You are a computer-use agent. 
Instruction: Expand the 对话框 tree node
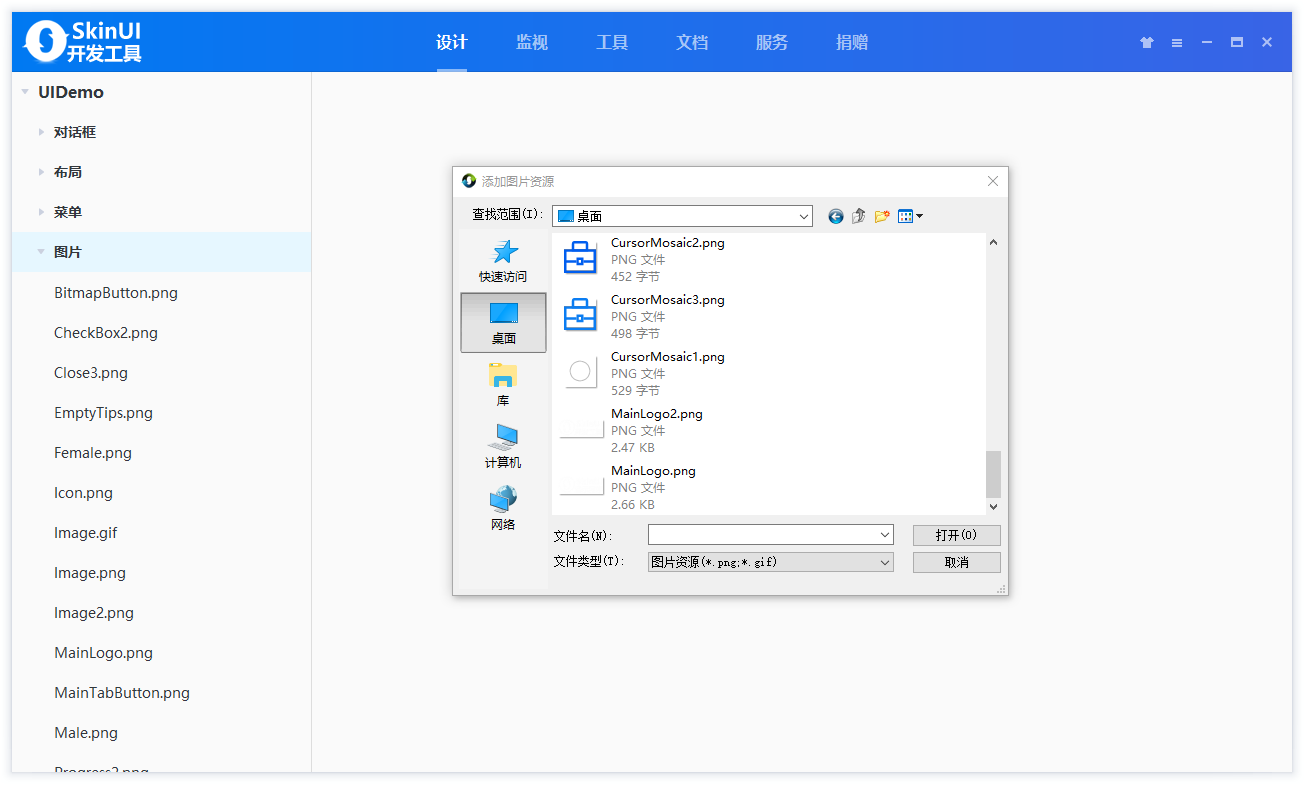(41, 132)
